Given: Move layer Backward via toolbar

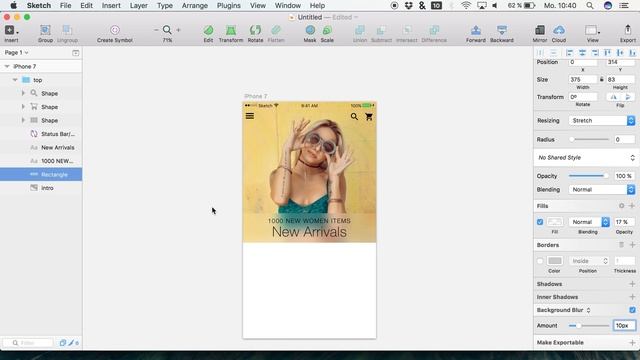Looking at the screenshot, I should click(502, 33).
